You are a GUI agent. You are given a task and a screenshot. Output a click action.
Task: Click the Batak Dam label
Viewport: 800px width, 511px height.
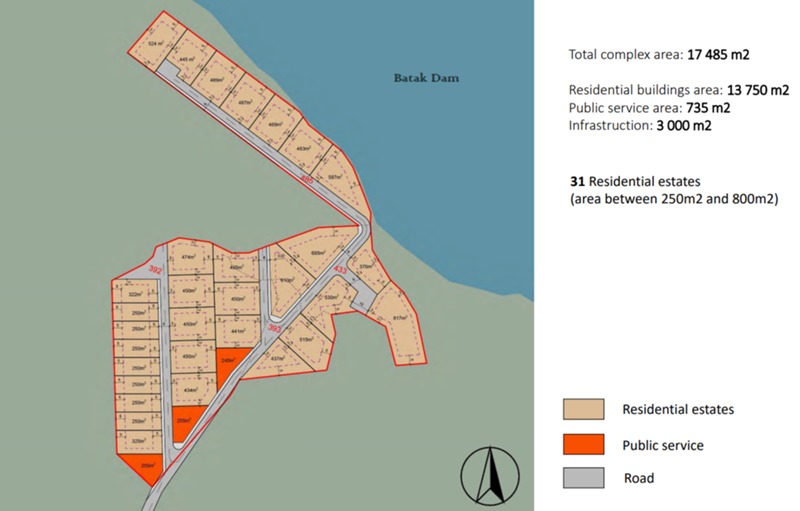[424, 78]
